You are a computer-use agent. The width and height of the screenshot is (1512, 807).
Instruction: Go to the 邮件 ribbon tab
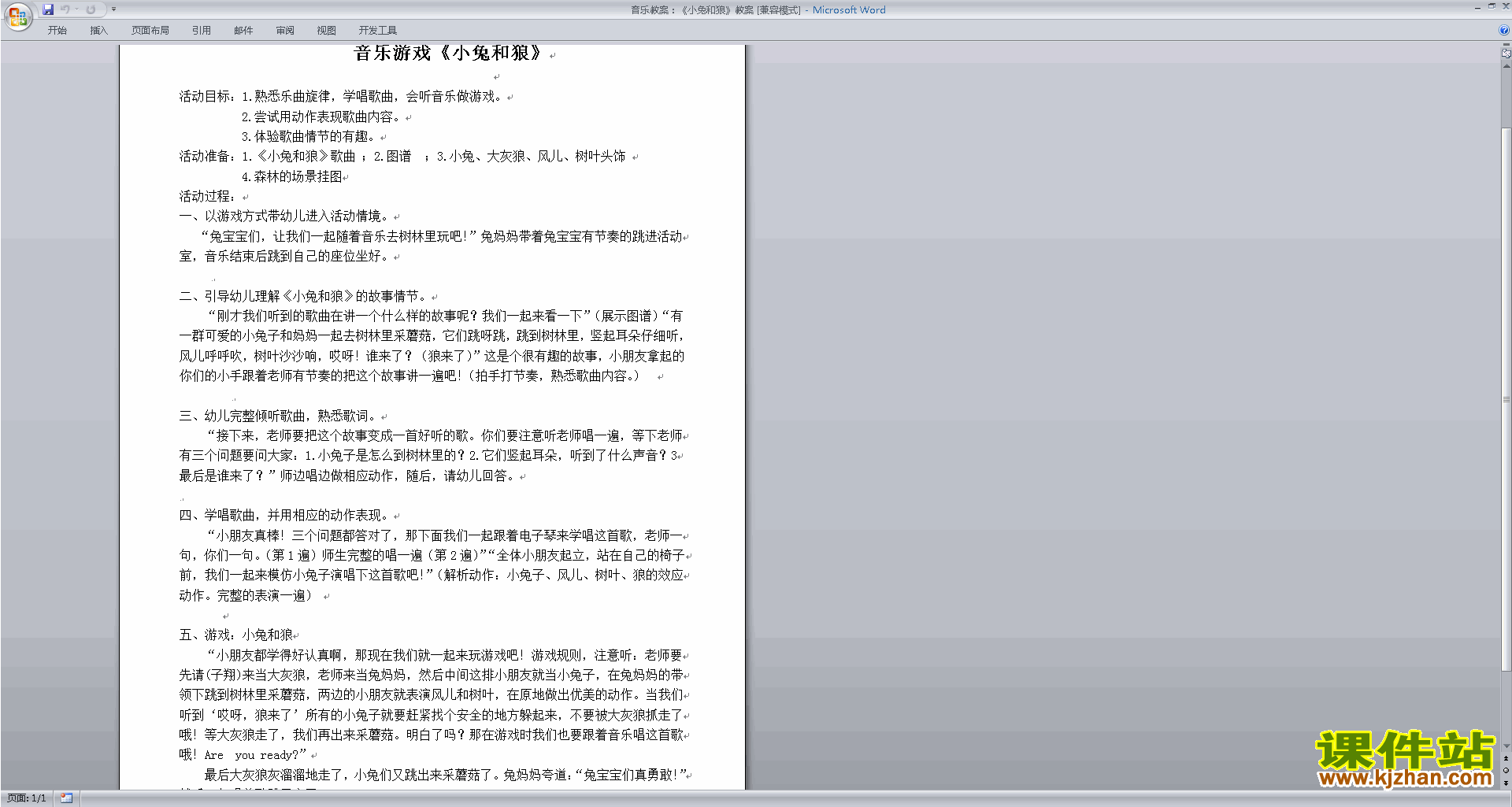pos(243,31)
